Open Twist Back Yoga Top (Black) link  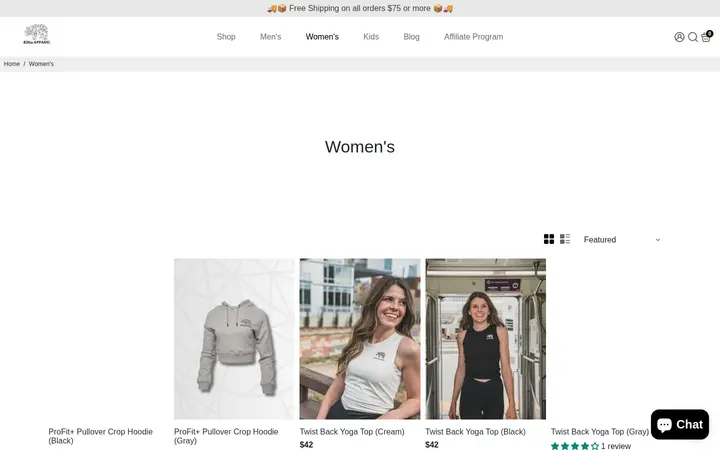(x=475, y=432)
